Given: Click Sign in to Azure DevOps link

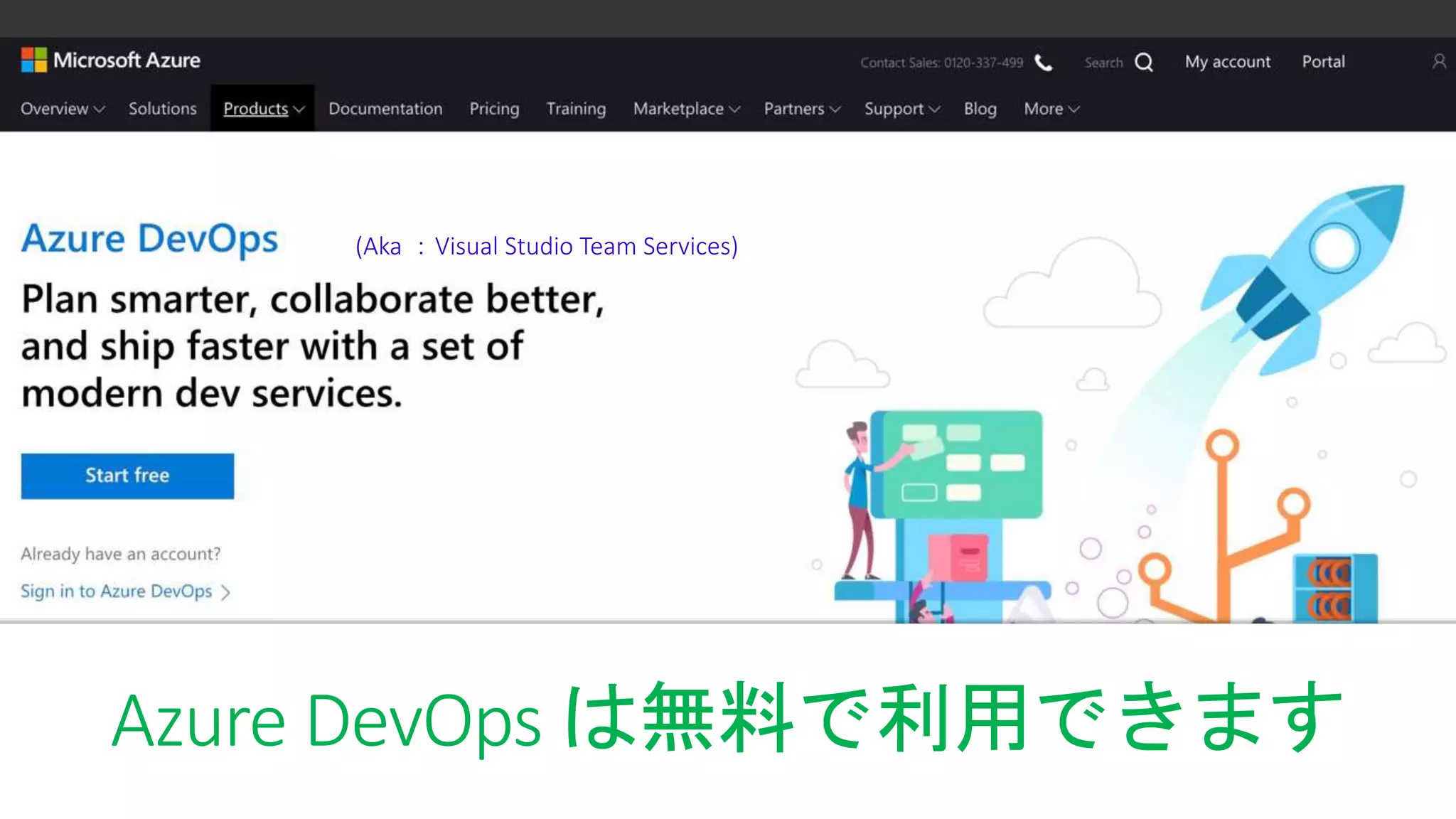Looking at the screenshot, I should tap(126, 591).
